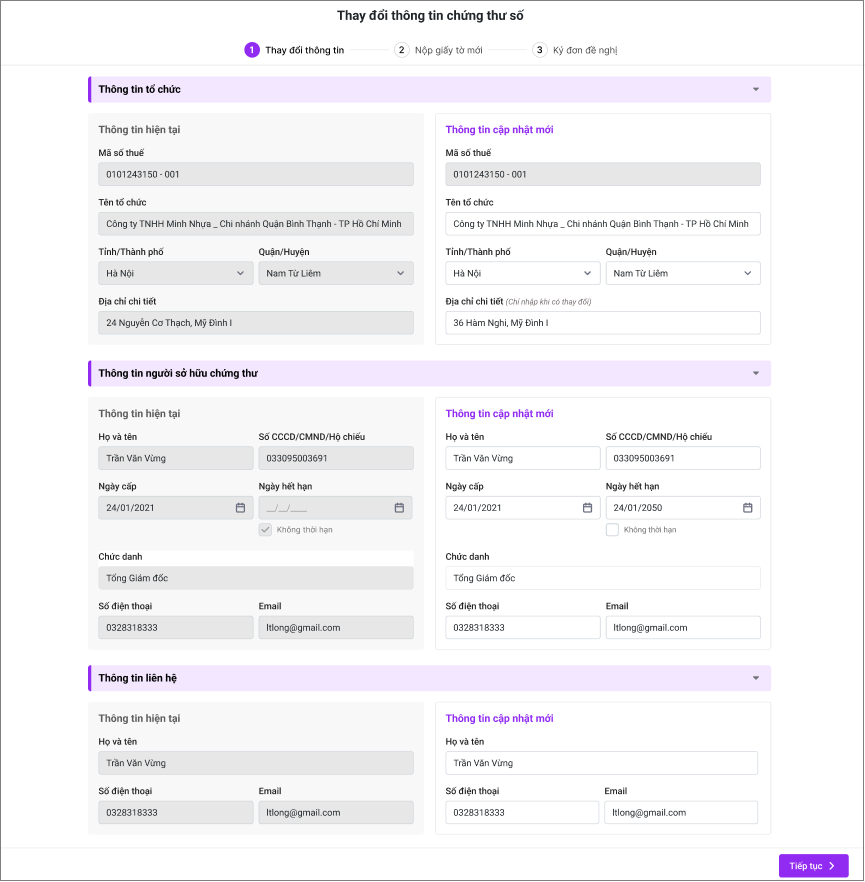Click step 3 circle Ký đơn đề nghị

[539, 50]
